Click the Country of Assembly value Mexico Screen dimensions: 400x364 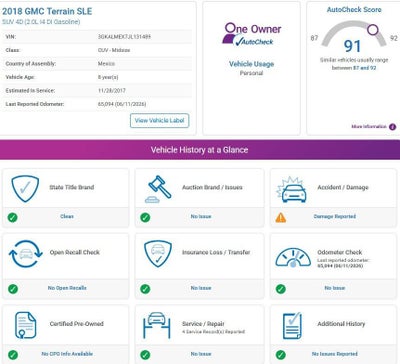coord(106,64)
